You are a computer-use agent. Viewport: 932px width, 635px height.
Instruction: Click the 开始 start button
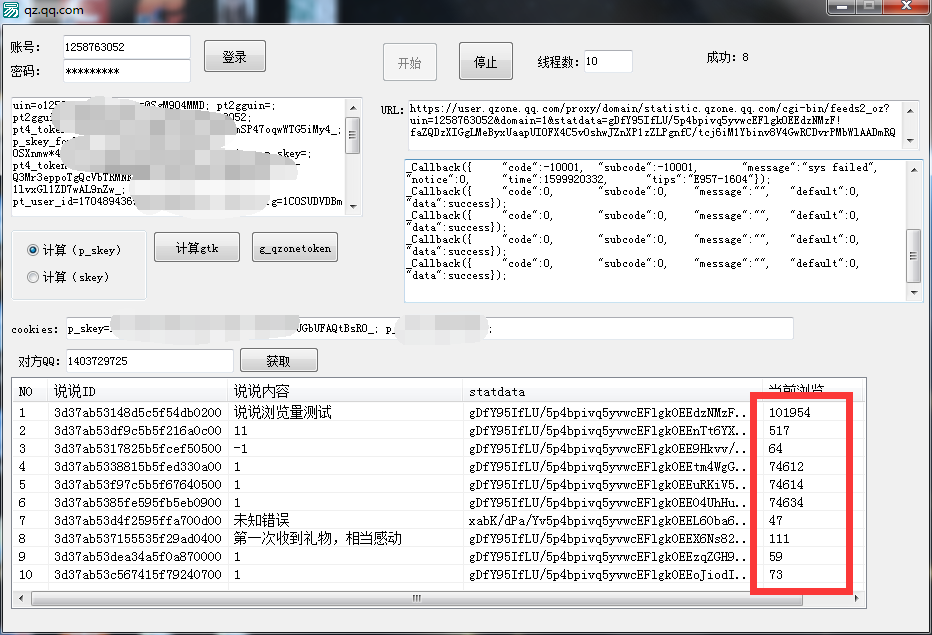pos(410,62)
